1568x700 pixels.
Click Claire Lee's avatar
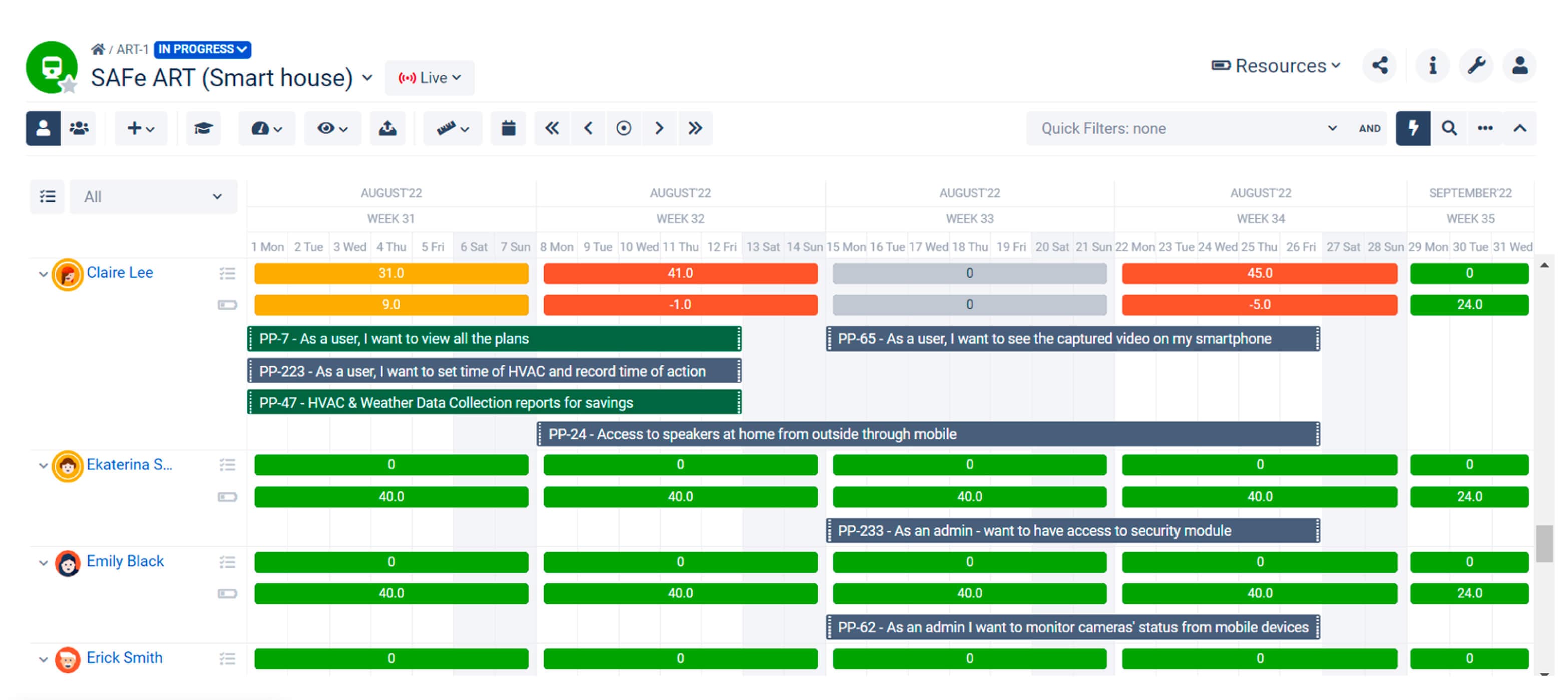tap(68, 274)
